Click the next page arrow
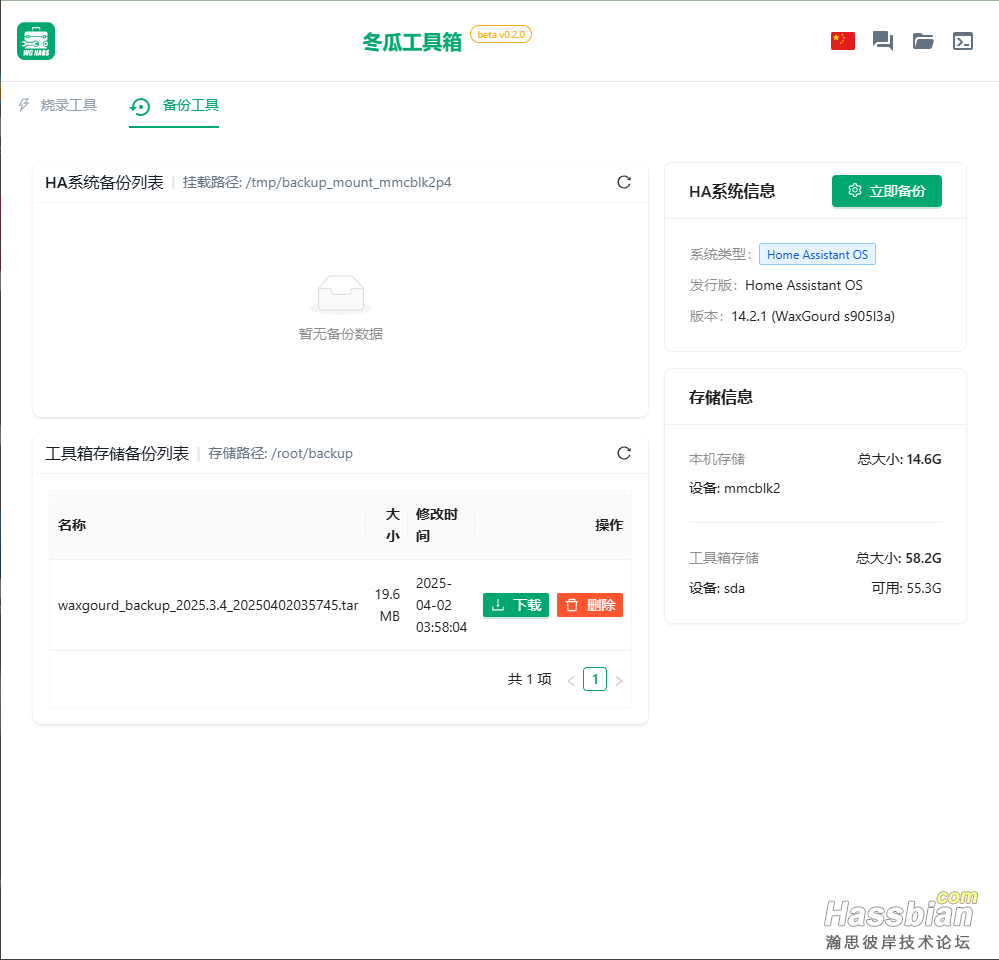This screenshot has width=999, height=960. [x=619, y=680]
